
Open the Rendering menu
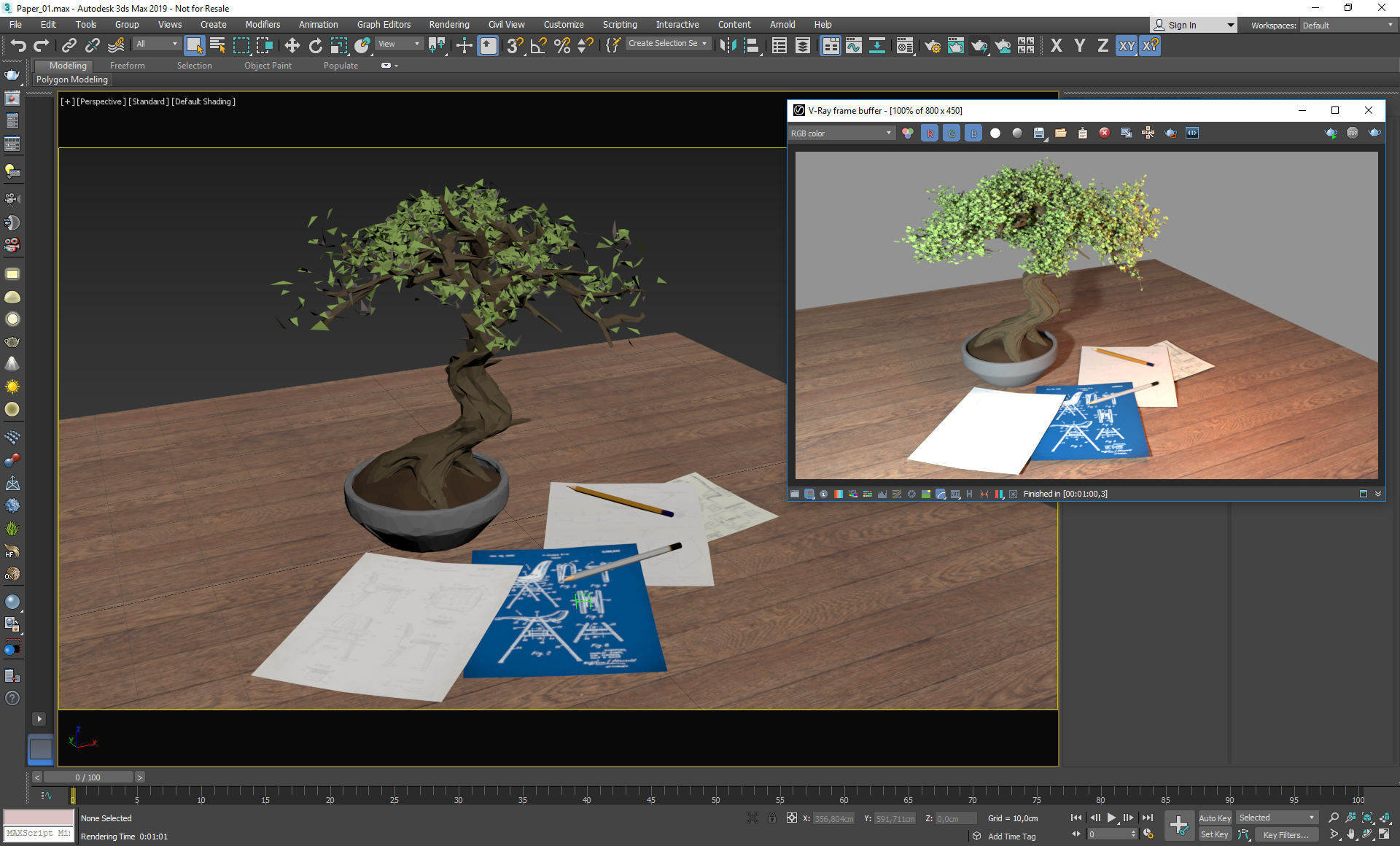[x=448, y=24]
